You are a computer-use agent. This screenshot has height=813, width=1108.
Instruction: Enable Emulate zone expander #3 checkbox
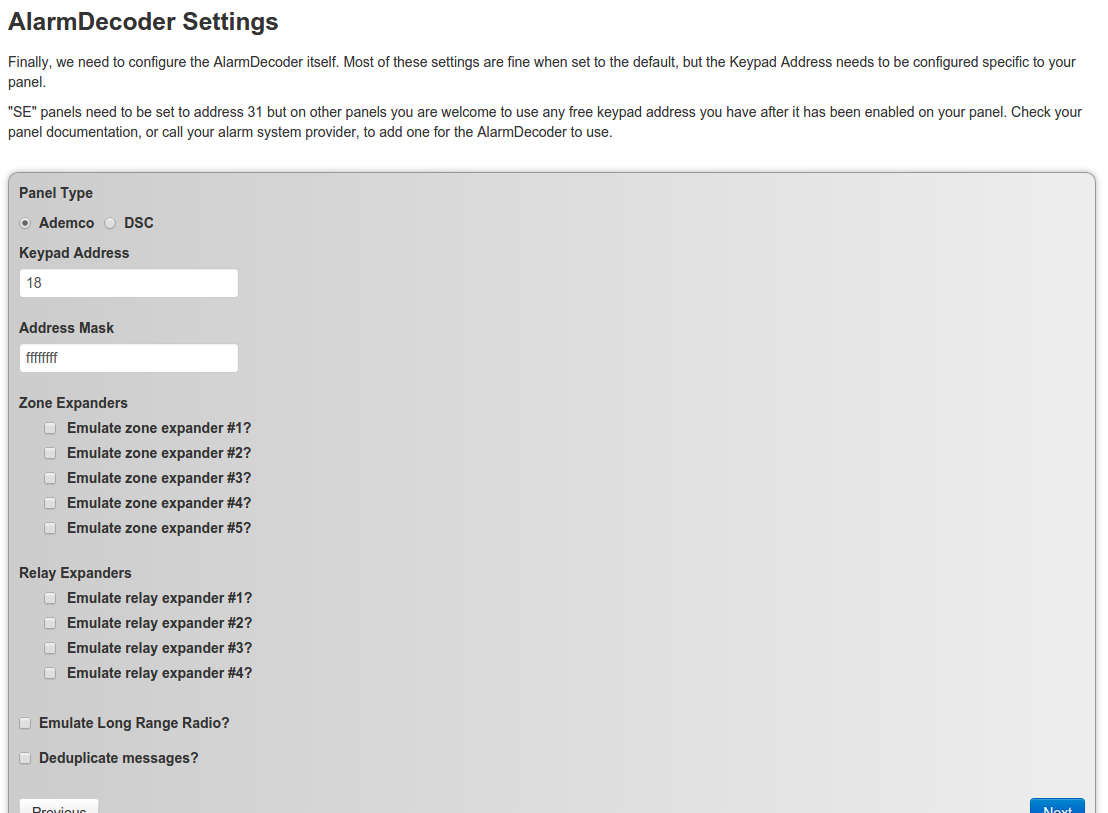click(50, 478)
